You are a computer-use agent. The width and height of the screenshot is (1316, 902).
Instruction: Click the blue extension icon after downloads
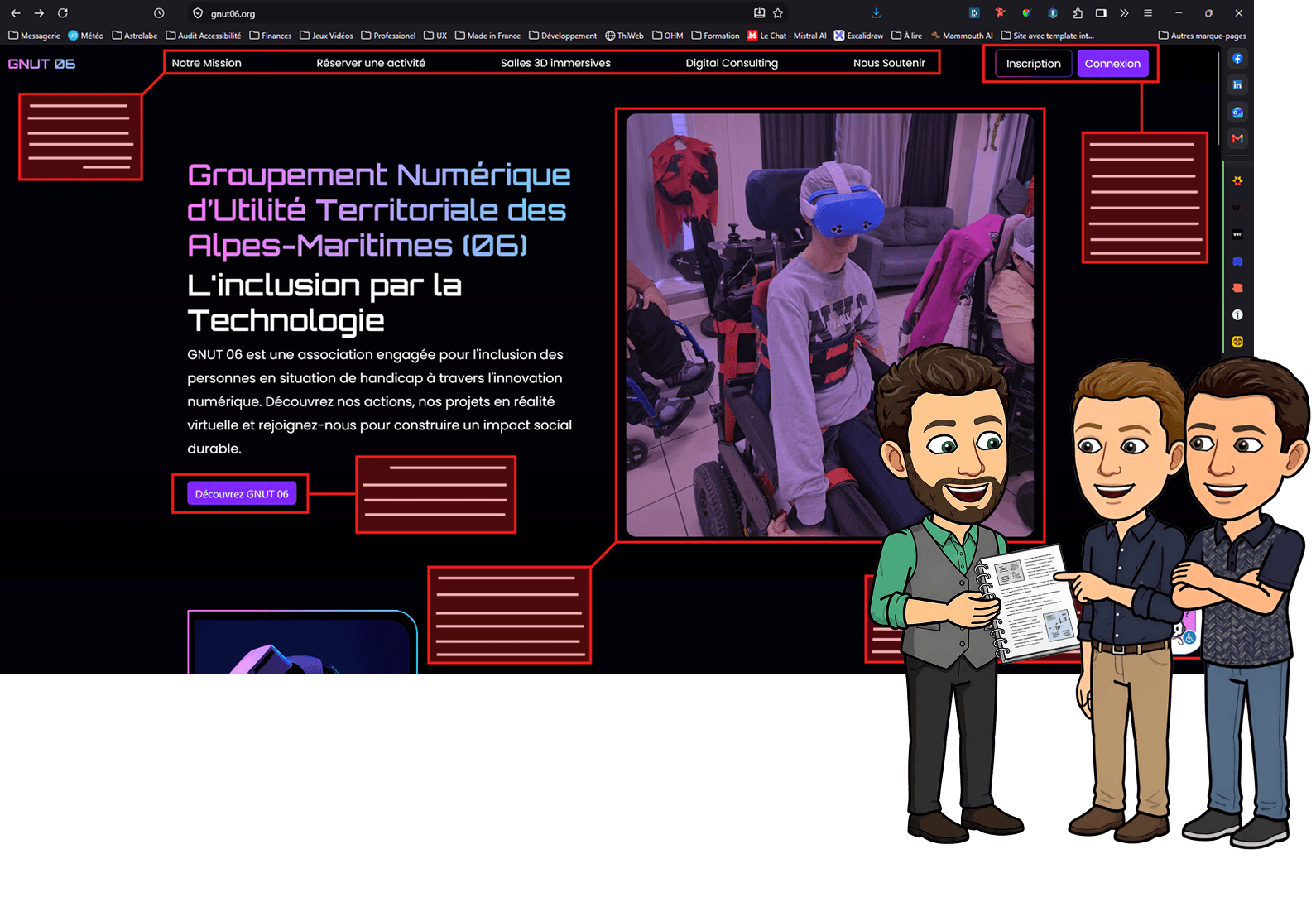tap(974, 13)
